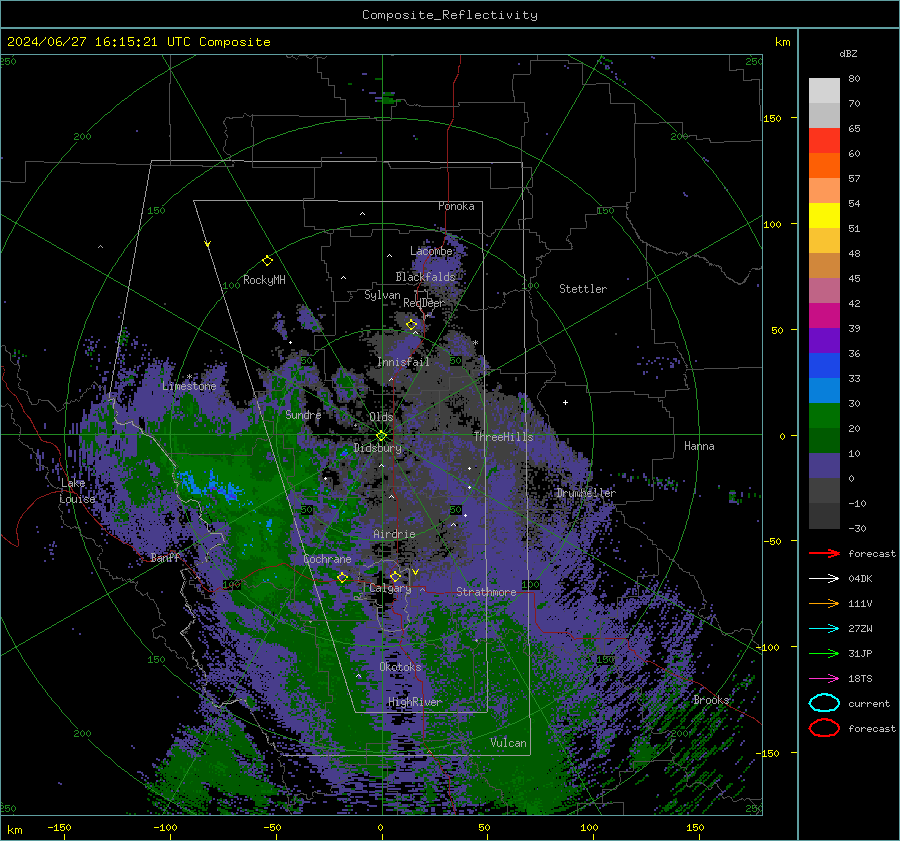Click the Composite_Reflectivity title
The width and height of the screenshot is (900, 841).
coord(450,15)
